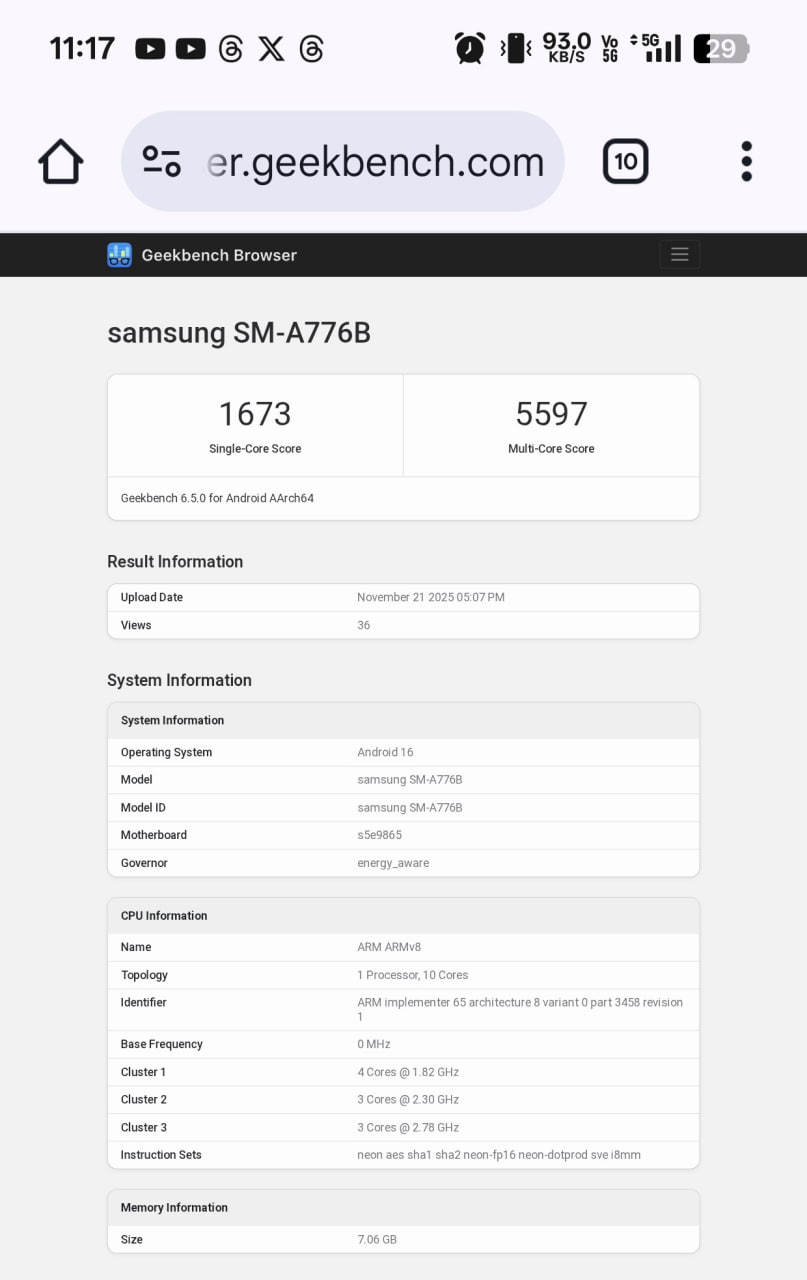
Task: Select the X notification icon
Action: point(272,48)
